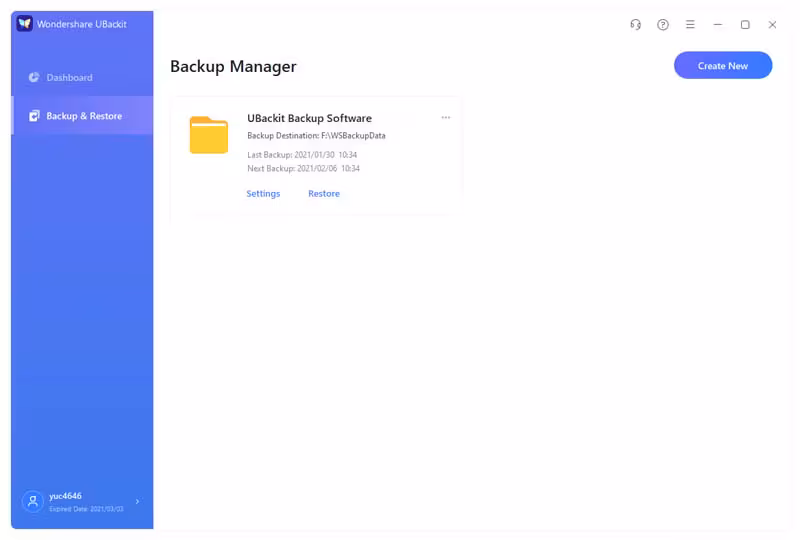Minimize the UBackit window
The image size is (800, 540).
click(x=718, y=24)
